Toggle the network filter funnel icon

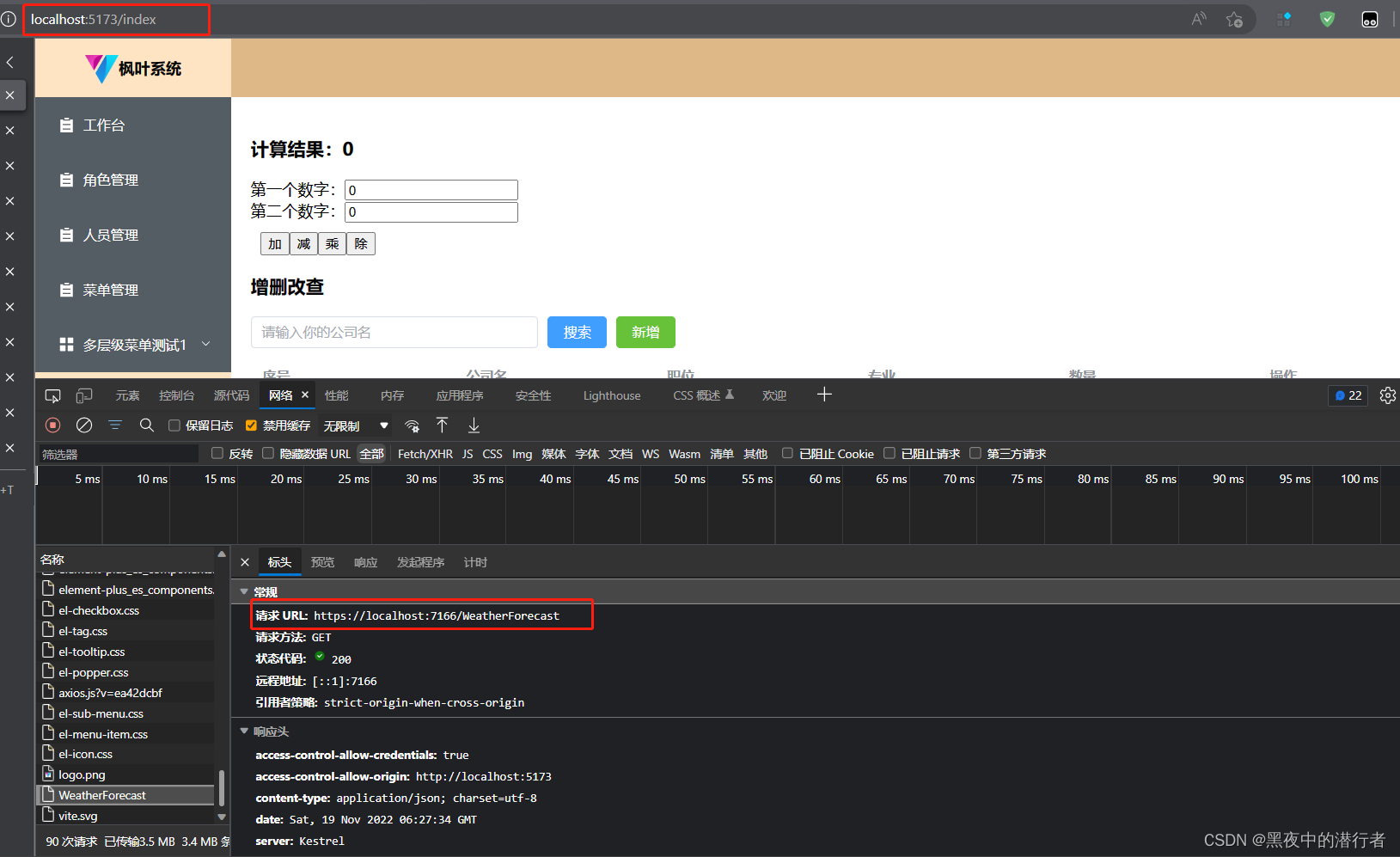click(x=115, y=425)
